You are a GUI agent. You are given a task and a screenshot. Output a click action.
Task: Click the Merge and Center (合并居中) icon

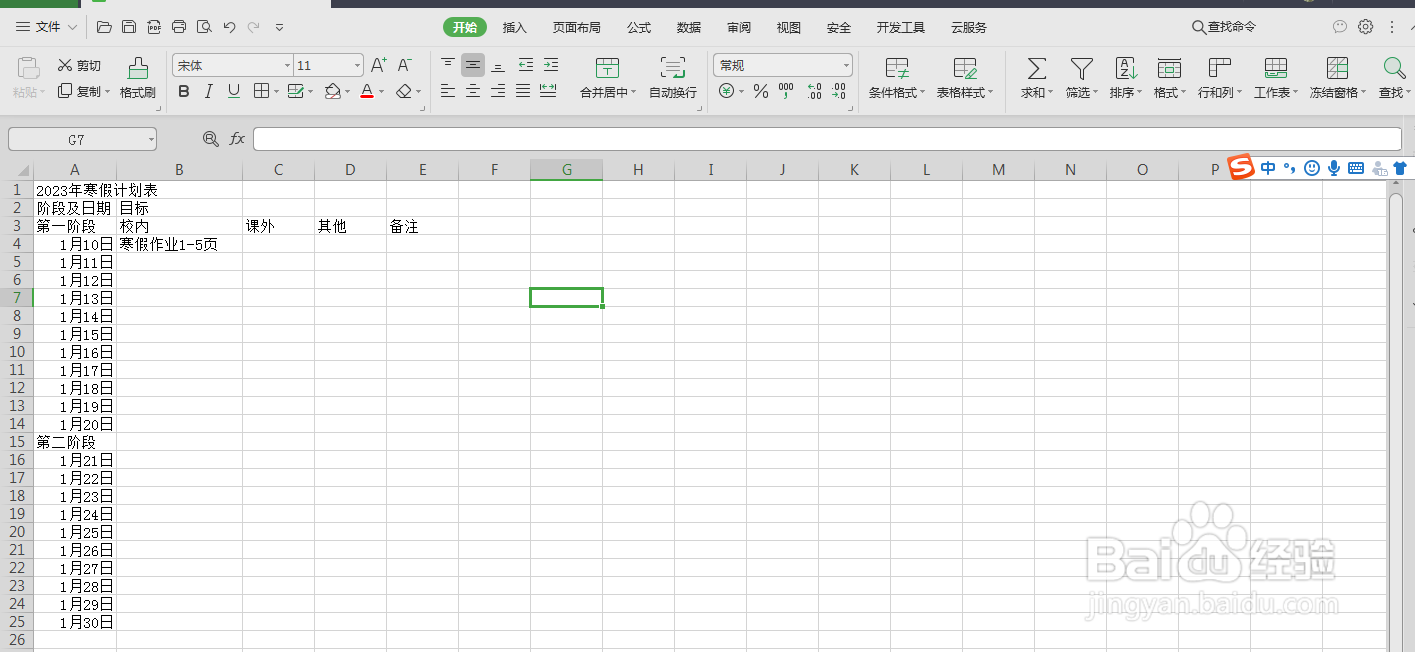tap(607, 68)
